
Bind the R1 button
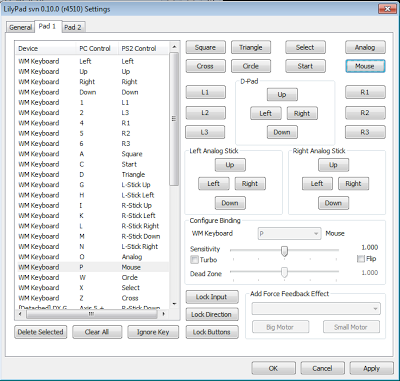click(x=365, y=92)
